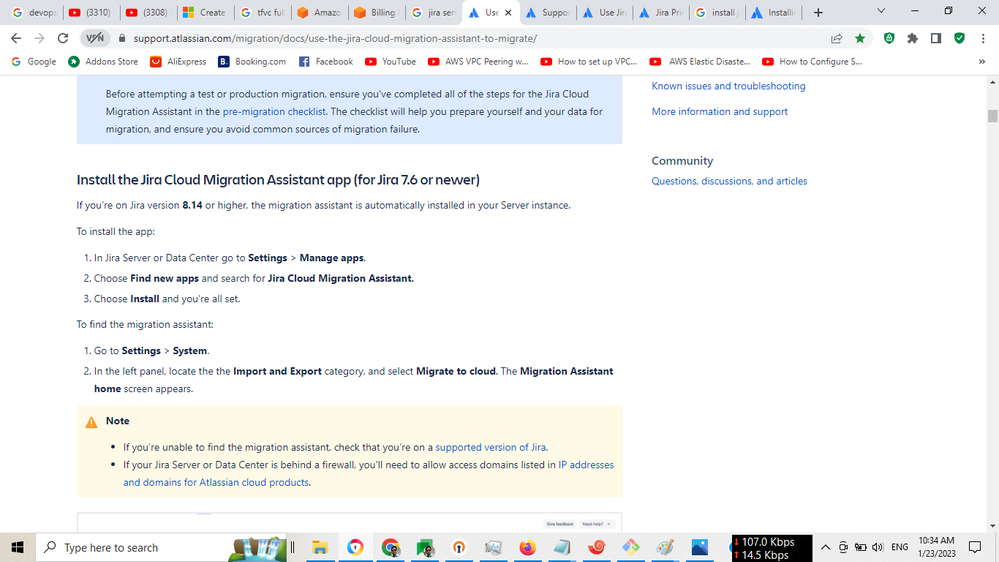Switch to the jira search tab

click(433, 12)
